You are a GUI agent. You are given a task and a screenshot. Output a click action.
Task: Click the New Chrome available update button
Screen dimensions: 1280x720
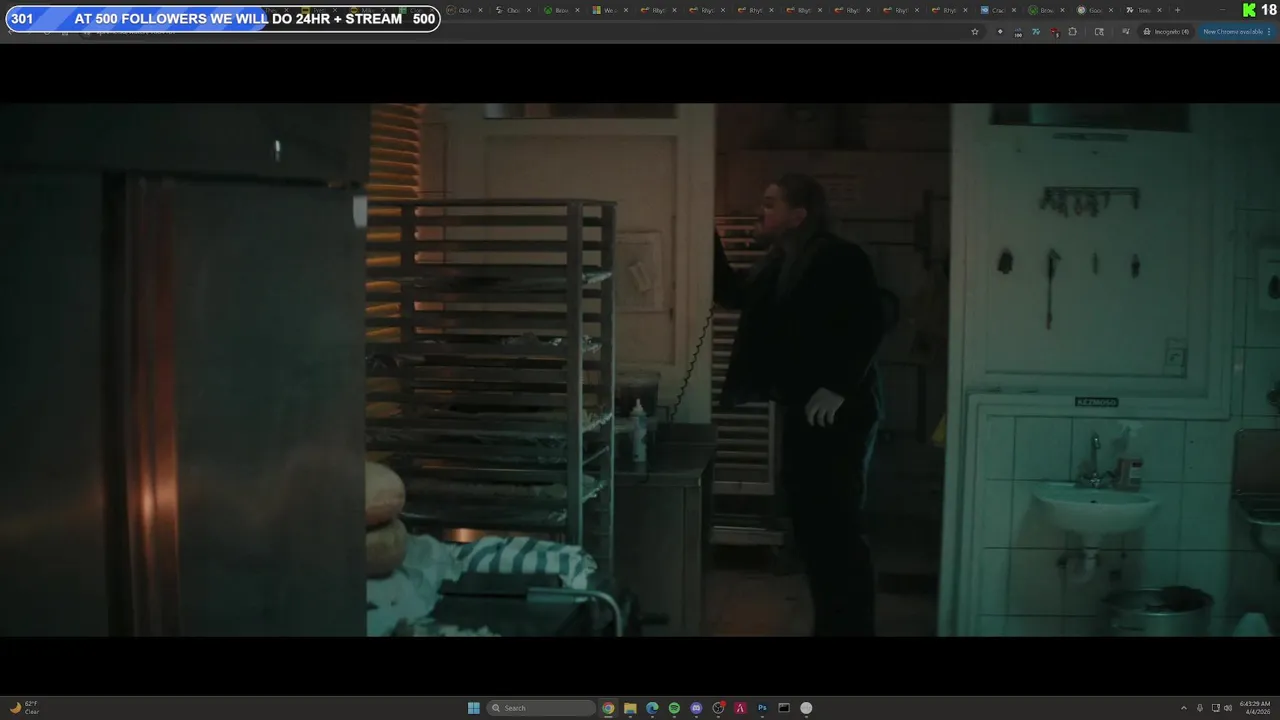(1236, 32)
